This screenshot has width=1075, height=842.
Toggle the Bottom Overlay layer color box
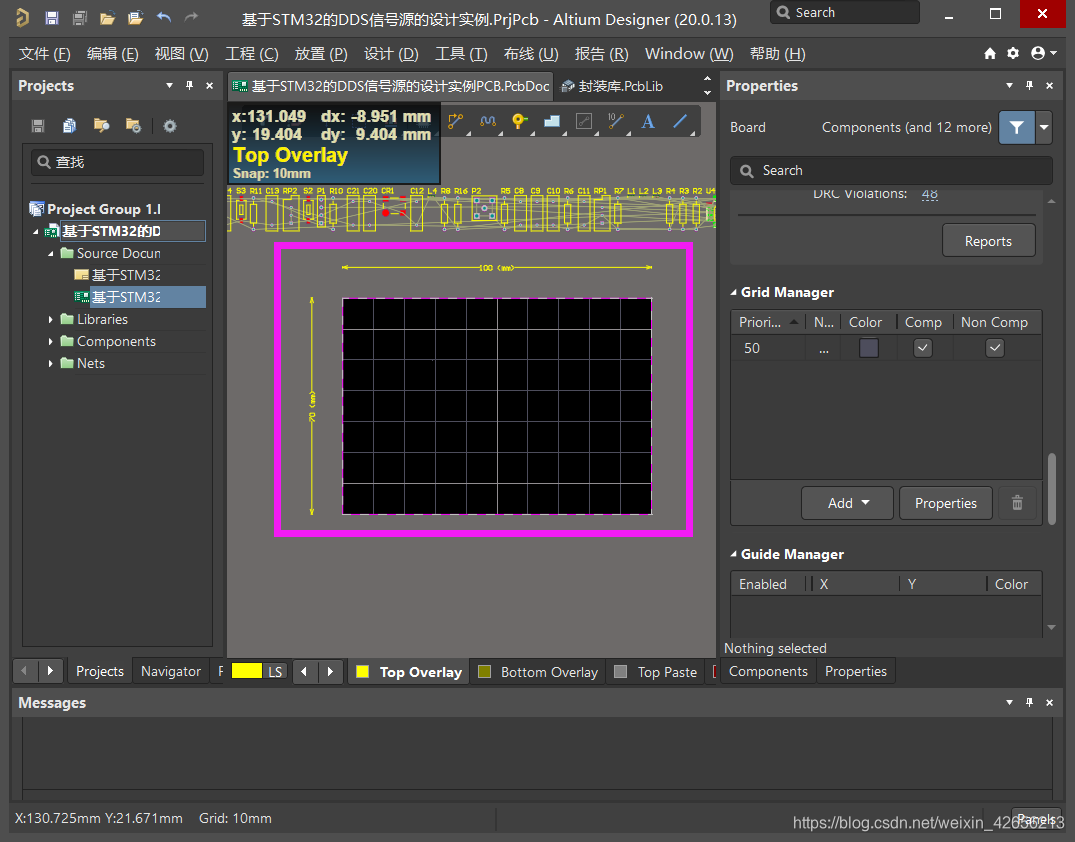pos(484,672)
